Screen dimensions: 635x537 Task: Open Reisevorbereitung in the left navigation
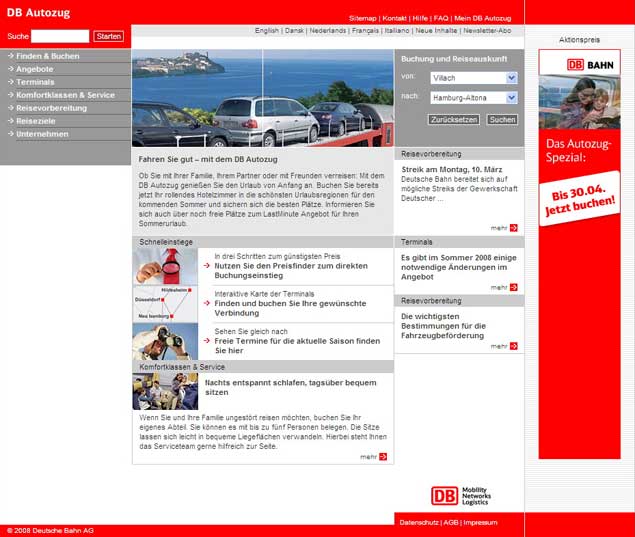(51, 108)
